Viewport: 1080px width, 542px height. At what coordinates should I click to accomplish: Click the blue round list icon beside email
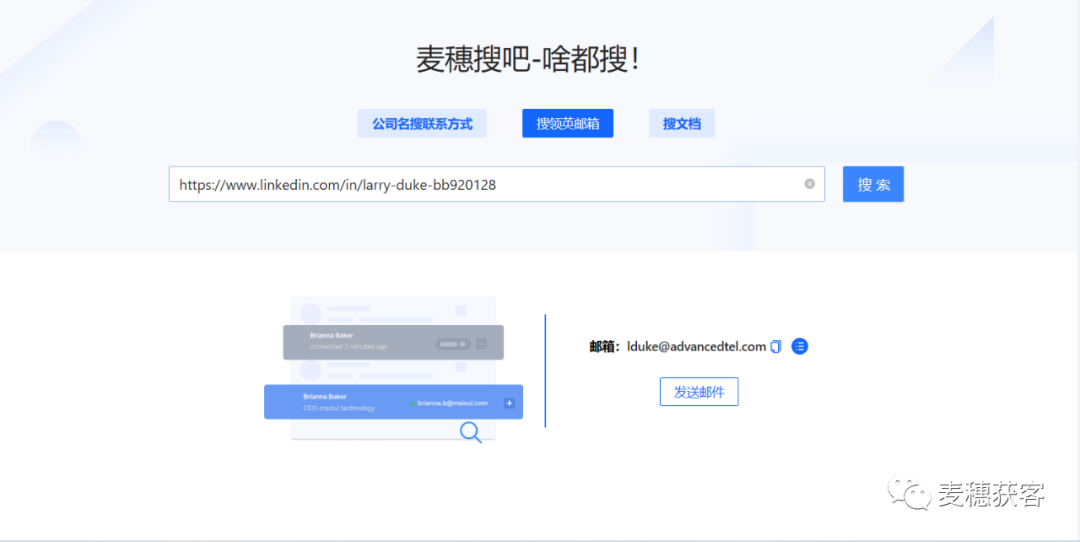(x=799, y=346)
